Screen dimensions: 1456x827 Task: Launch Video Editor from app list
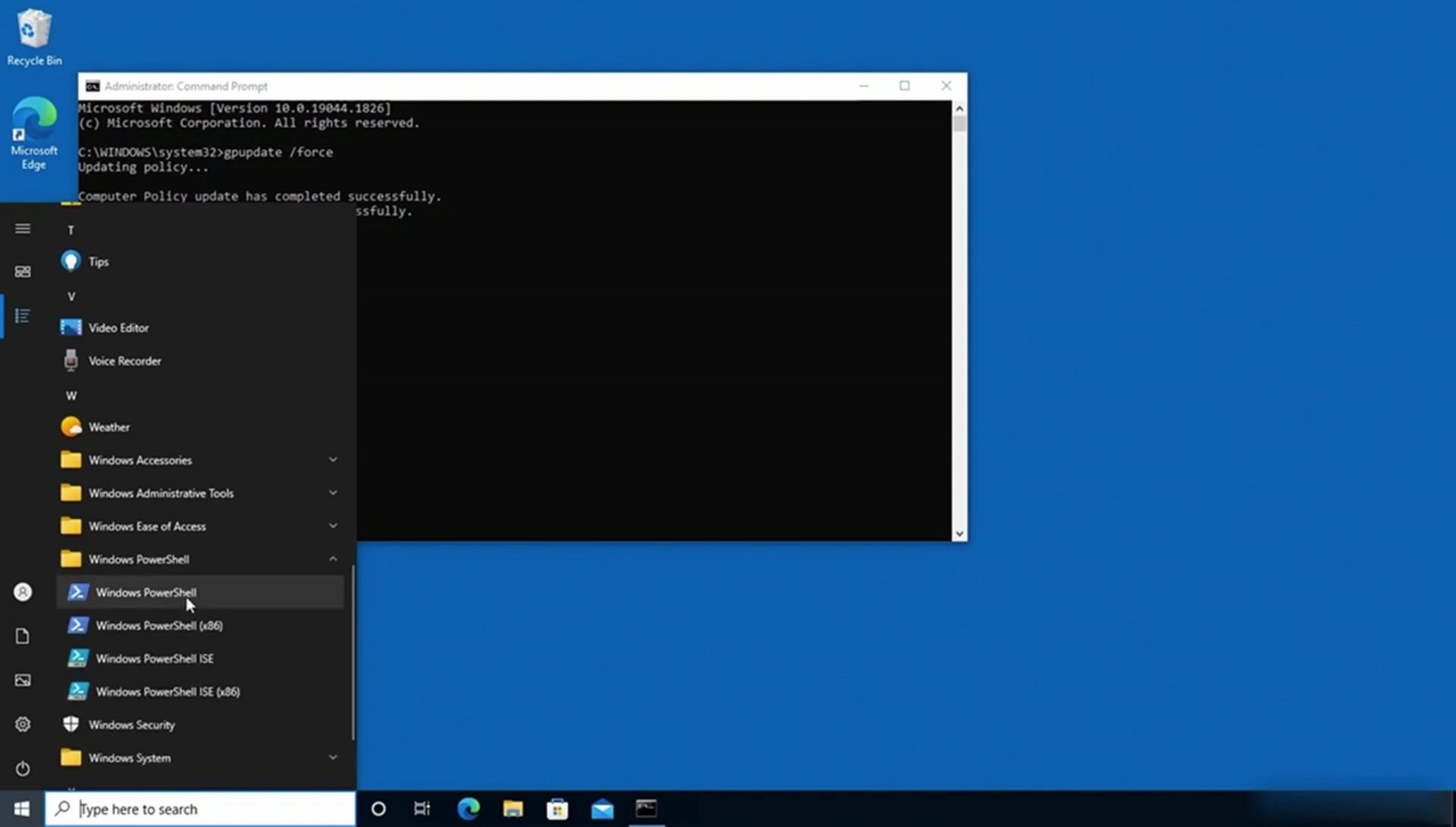click(200, 328)
